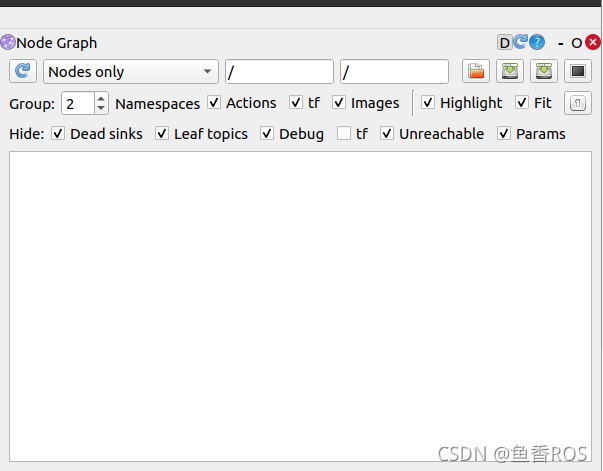Decrease the Group depth value
Viewport: 603px width, 471px height.
(x=101, y=108)
